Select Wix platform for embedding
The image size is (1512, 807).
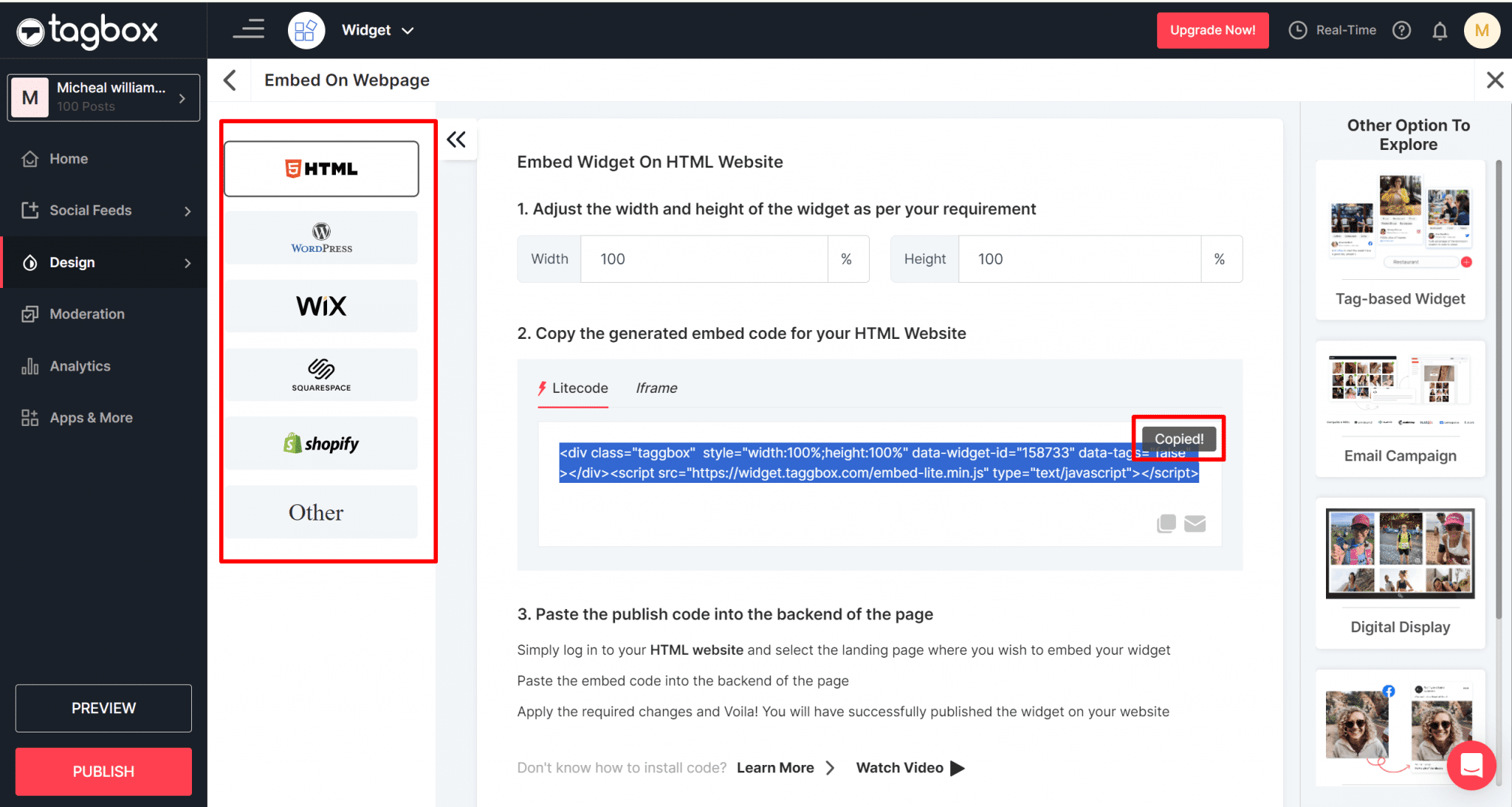pyautogui.click(x=321, y=306)
